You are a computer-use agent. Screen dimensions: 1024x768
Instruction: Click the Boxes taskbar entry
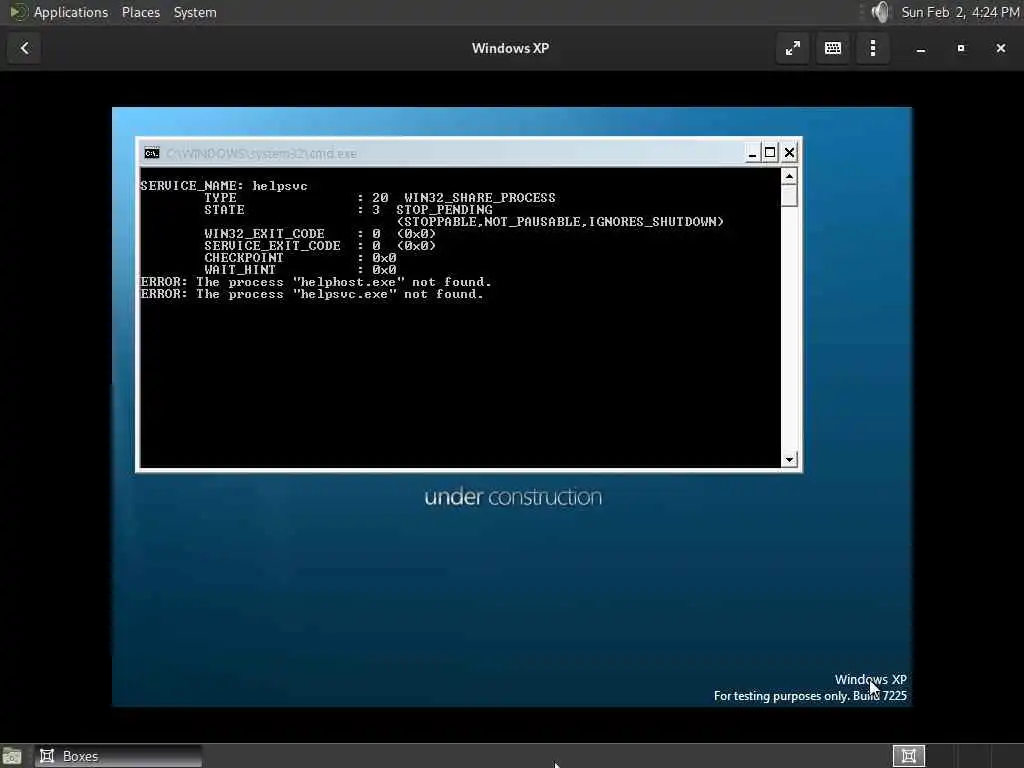pos(118,756)
